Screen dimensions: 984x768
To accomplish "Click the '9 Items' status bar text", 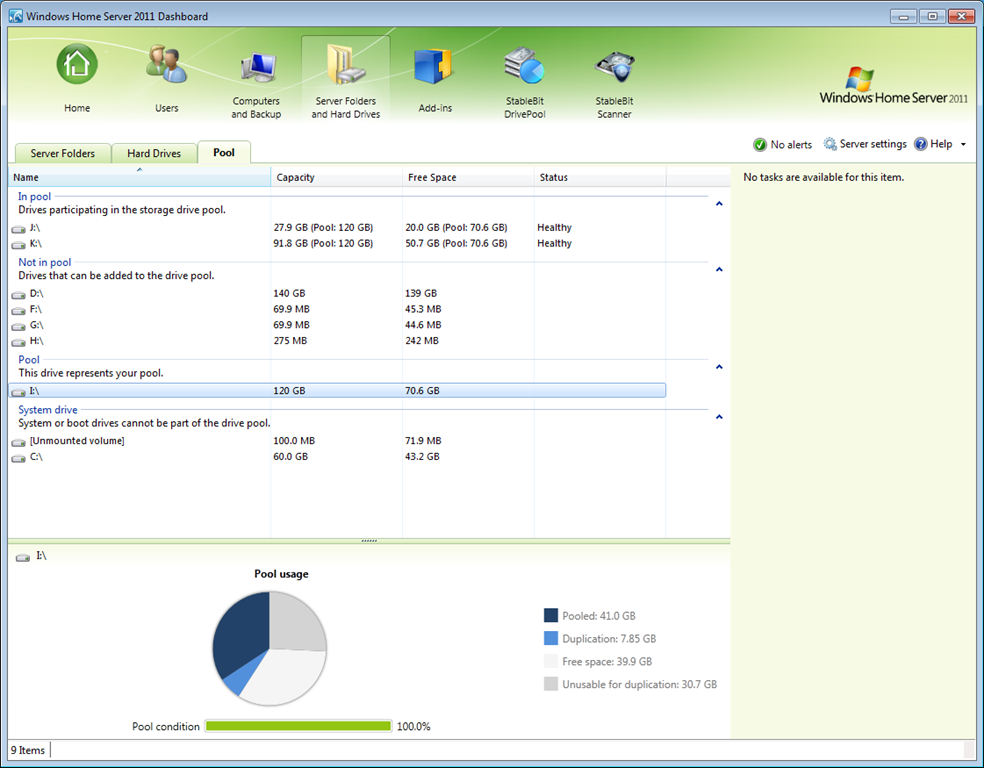I will click(x=28, y=750).
